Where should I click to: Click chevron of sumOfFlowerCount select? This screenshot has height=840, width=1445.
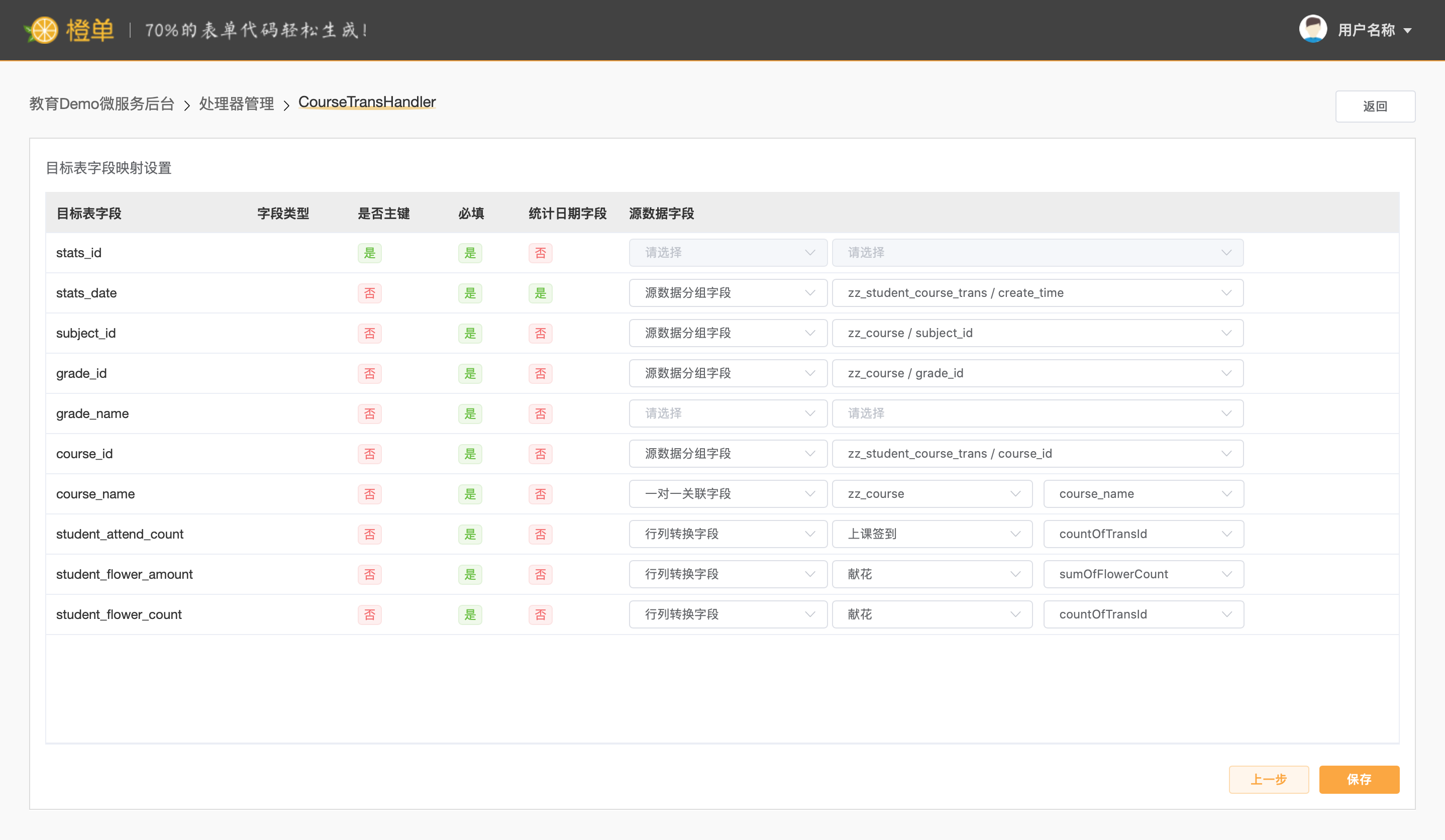pos(1226,574)
